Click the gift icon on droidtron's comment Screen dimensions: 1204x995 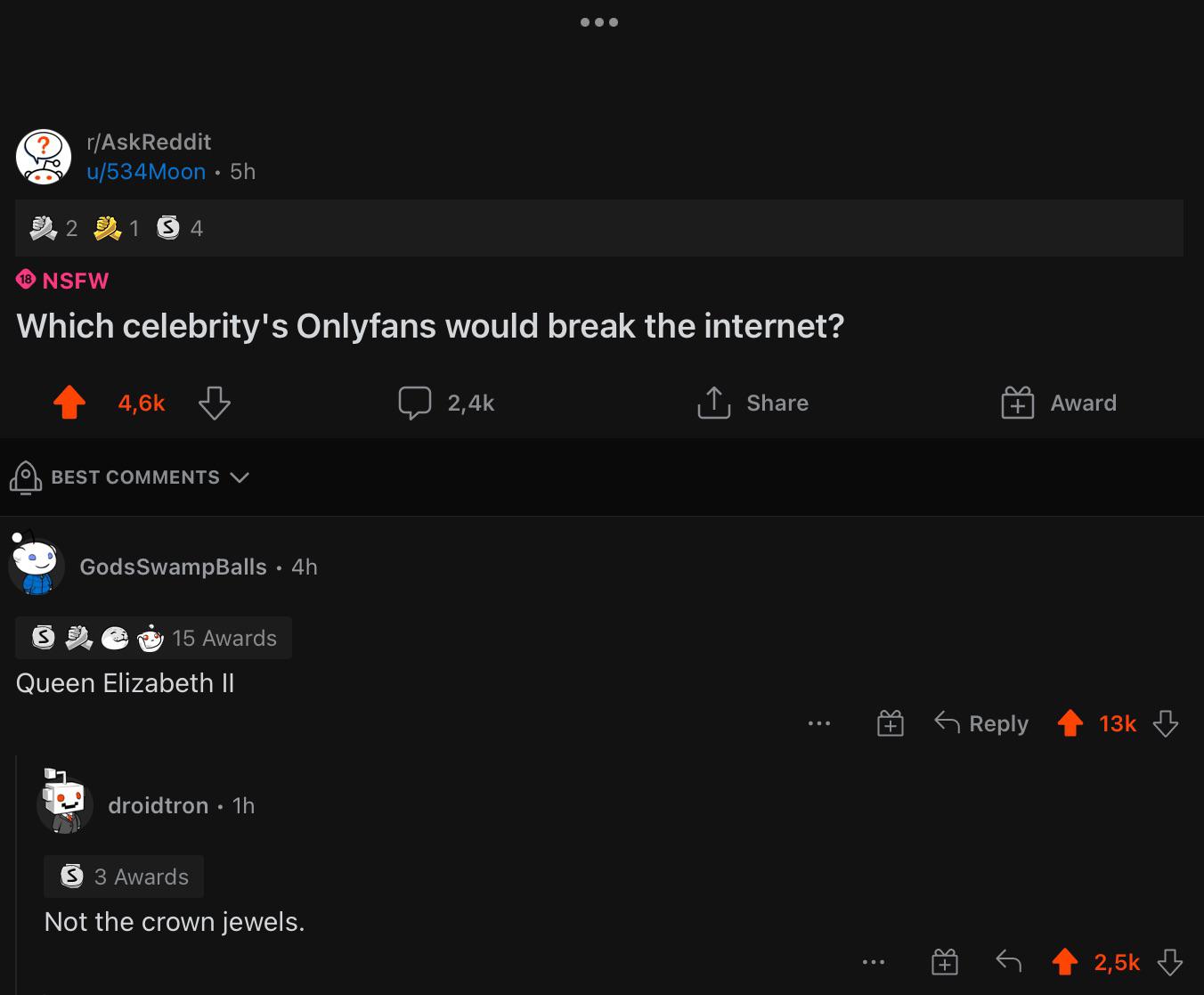click(945, 962)
